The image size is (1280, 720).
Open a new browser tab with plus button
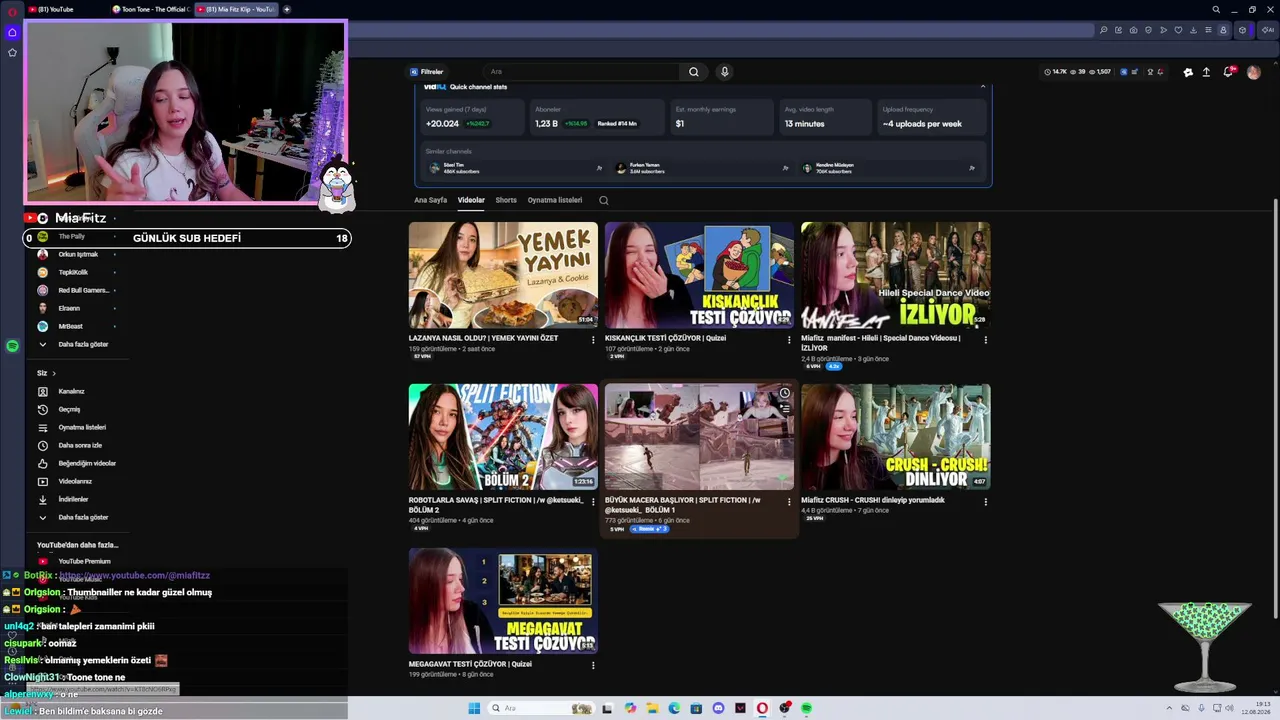(287, 9)
